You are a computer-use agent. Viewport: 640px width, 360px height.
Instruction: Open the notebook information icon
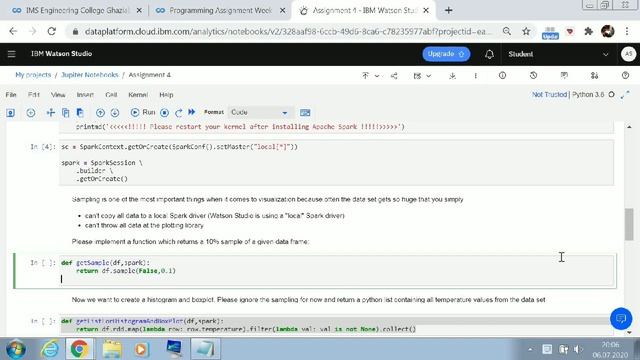pos(502,76)
